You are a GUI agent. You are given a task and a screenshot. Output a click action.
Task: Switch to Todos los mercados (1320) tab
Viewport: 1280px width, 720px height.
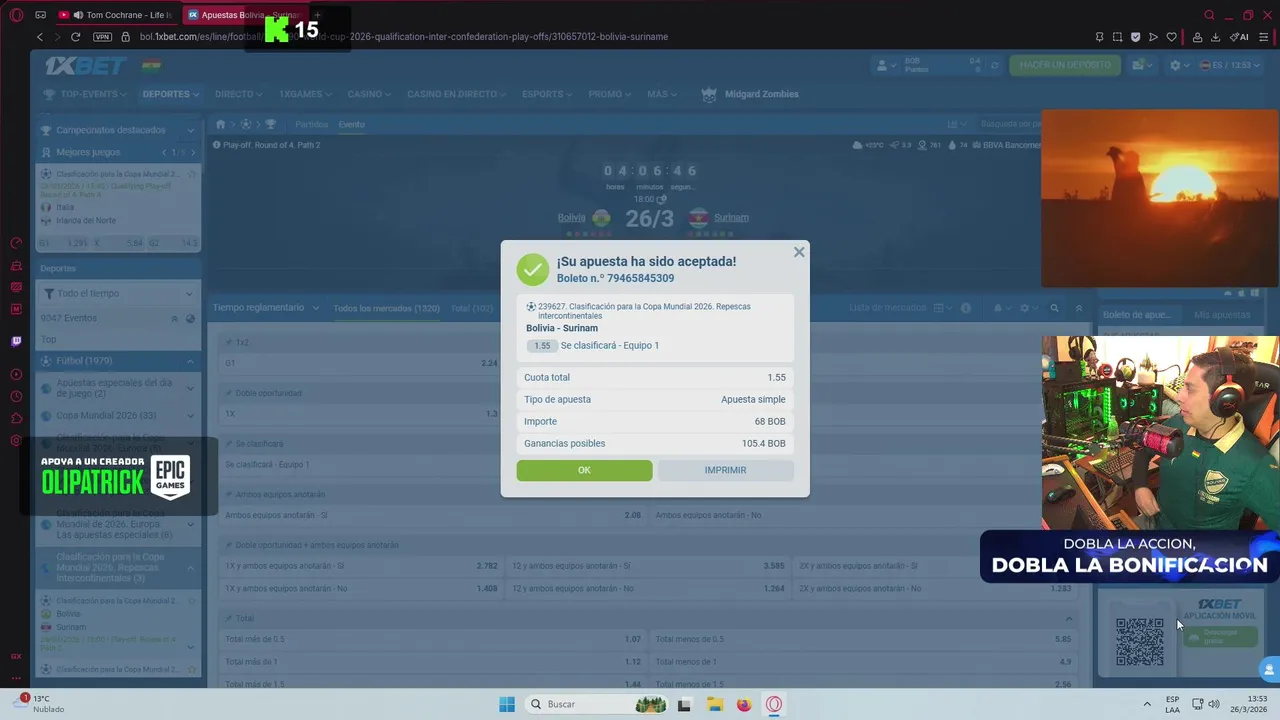point(386,308)
